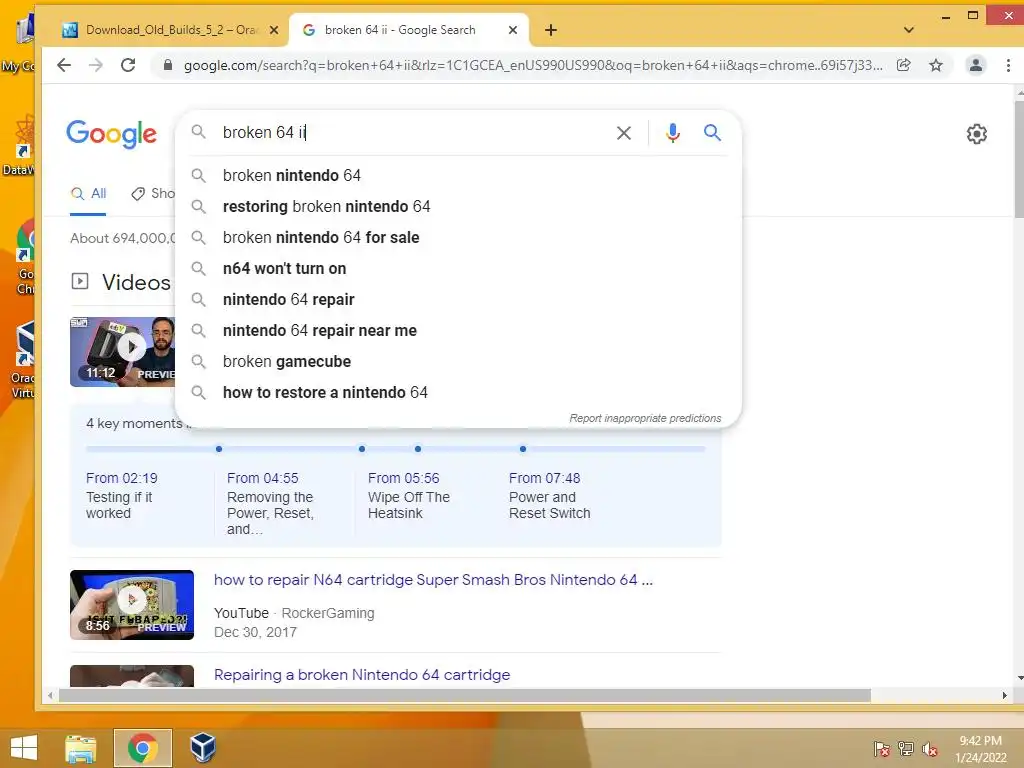Click the vertical scrollbar thumb
1024x768 pixels.
tap(1019, 159)
